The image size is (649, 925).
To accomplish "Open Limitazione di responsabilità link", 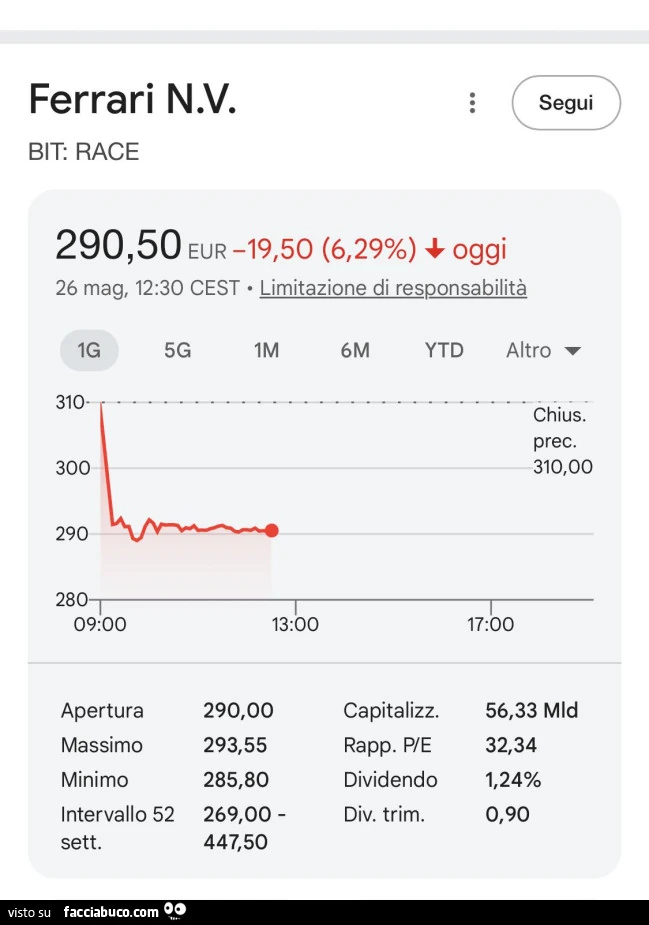I will point(393,288).
